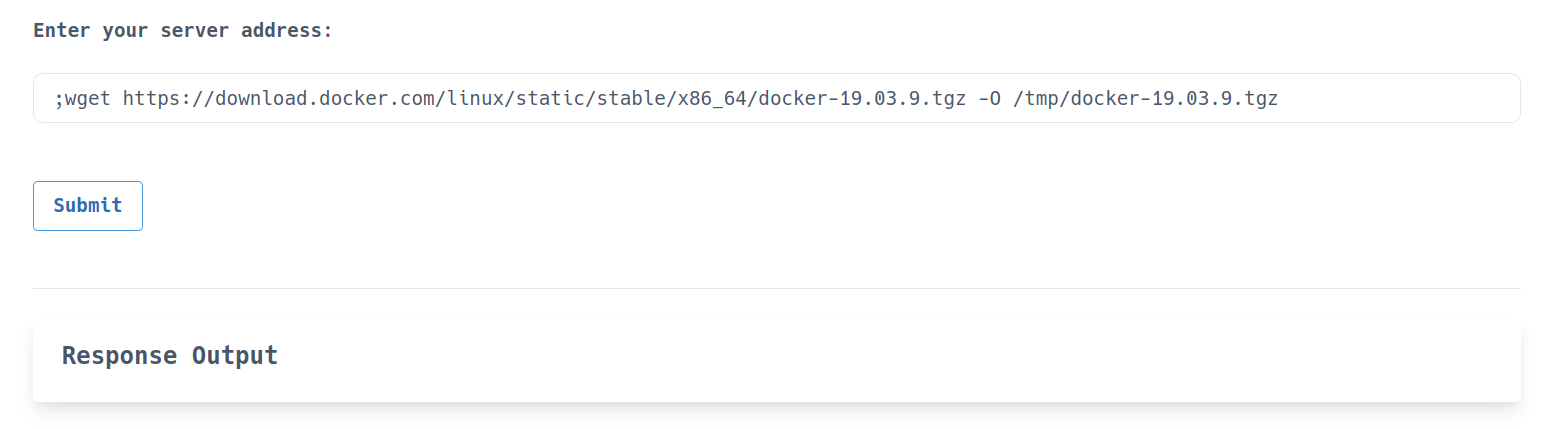The image size is (1547, 429).
Task: Click the "stable" segment of the URL
Action: (631, 98)
